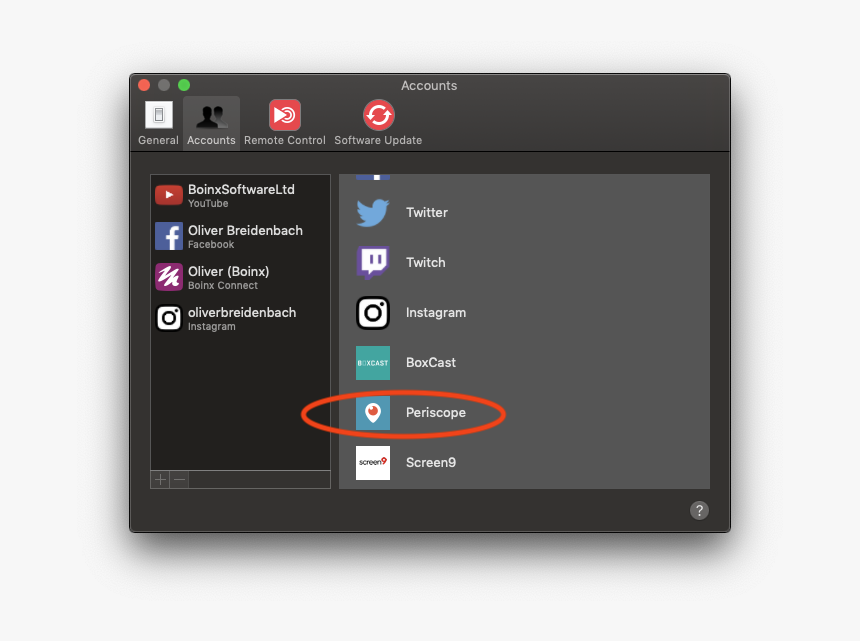Click the Boinx Connect icon for Oliver (Boinx)
The image size is (860, 641).
pyautogui.click(x=169, y=277)
